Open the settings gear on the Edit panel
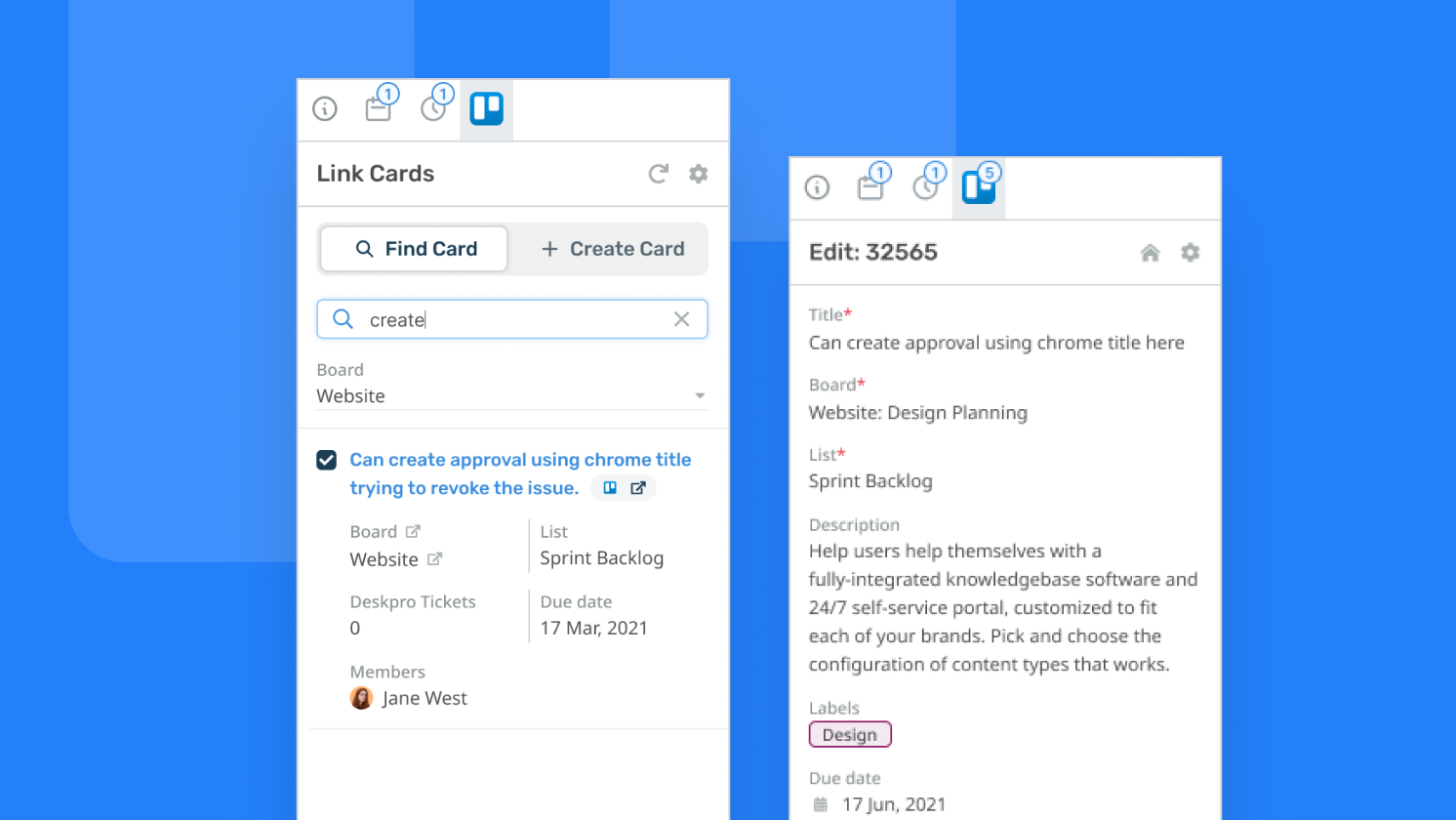The height and width of the screenshot is (820, 1456). pyautogui.click(x=1190, y=252)
